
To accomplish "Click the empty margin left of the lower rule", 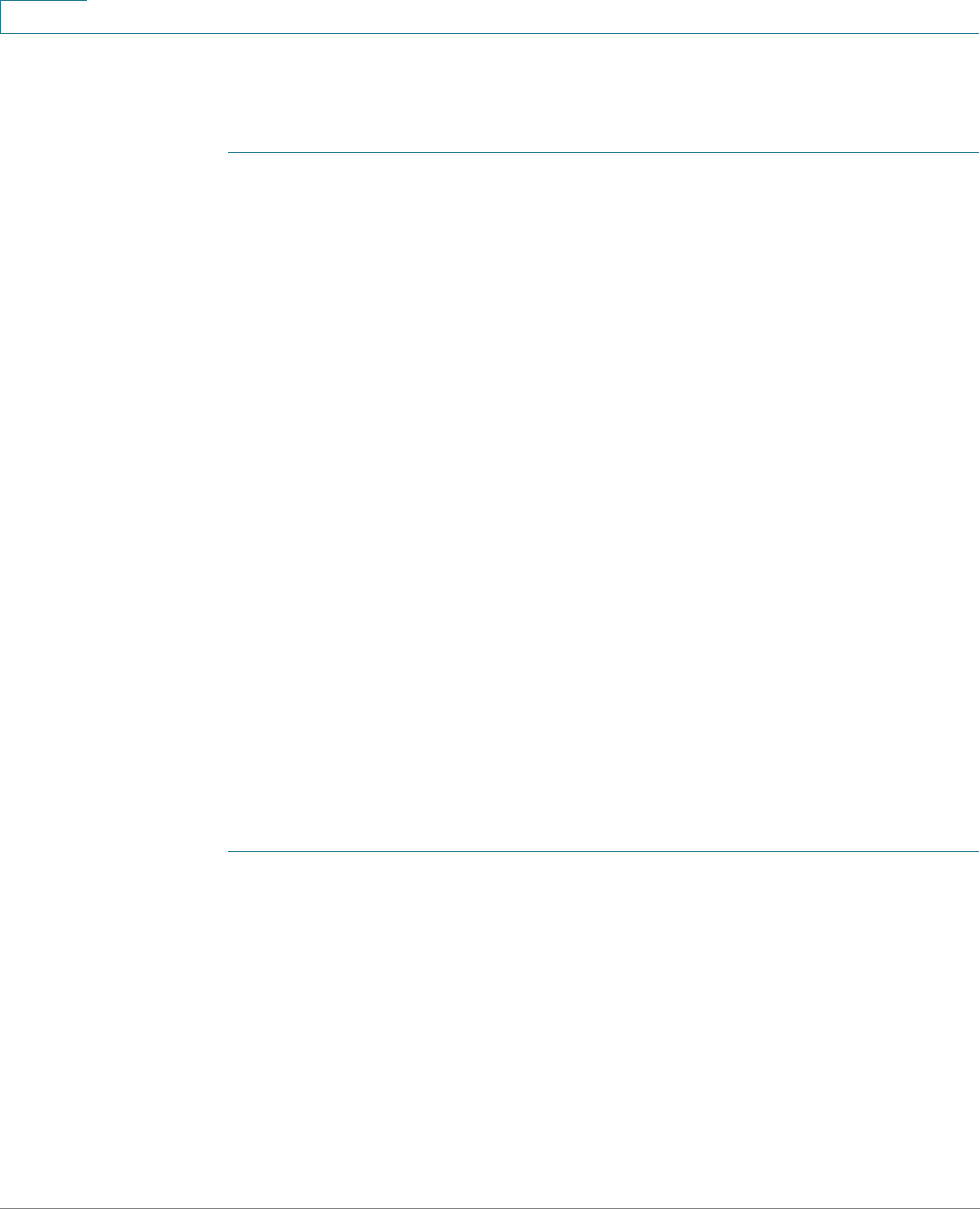I will 113,852.
